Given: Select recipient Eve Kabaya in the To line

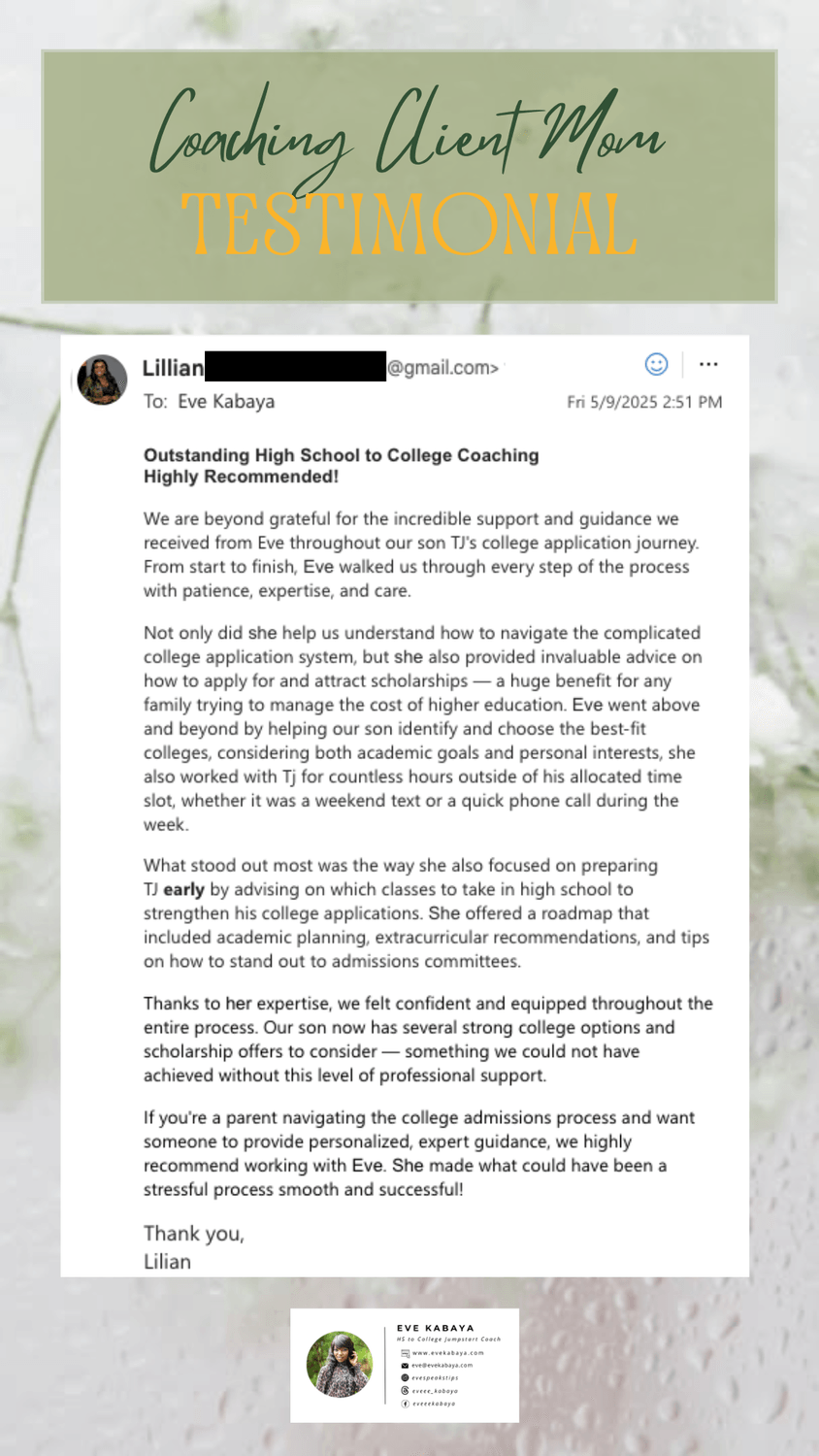Looking at the screenshot, I should (226, 401).
